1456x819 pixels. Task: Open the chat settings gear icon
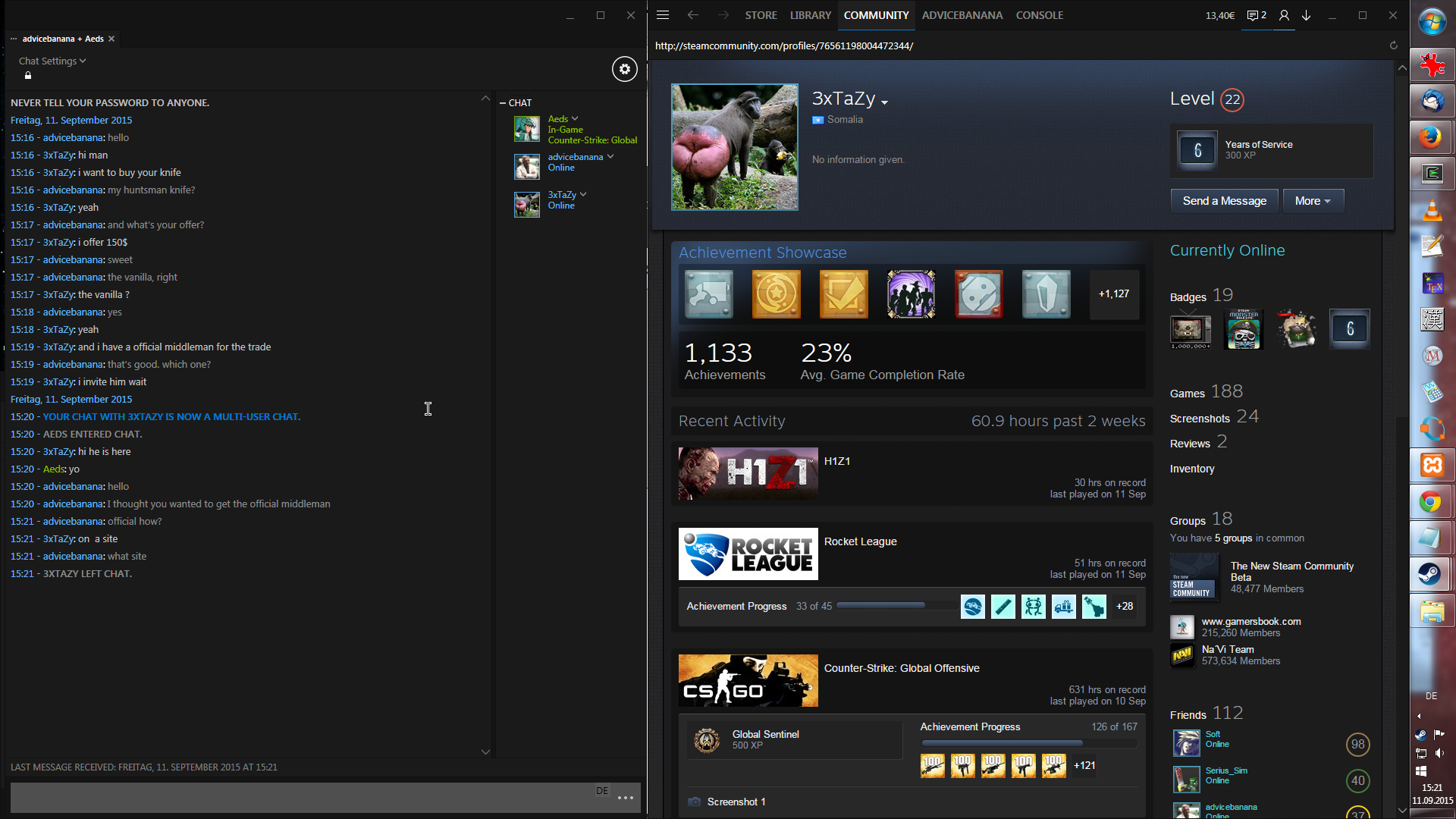[x=624, y=69]
